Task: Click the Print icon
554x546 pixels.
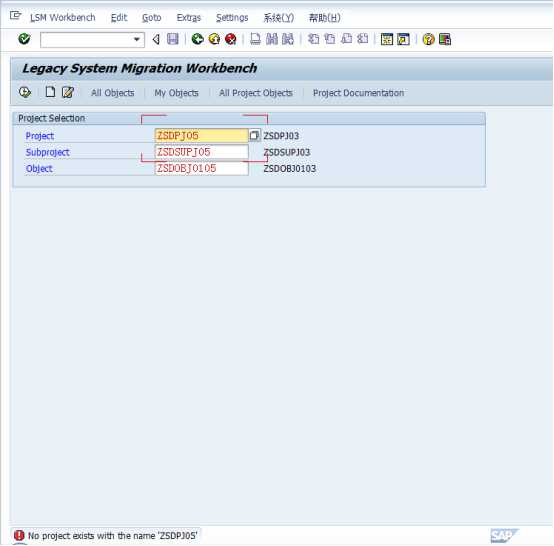Action: 255,39
